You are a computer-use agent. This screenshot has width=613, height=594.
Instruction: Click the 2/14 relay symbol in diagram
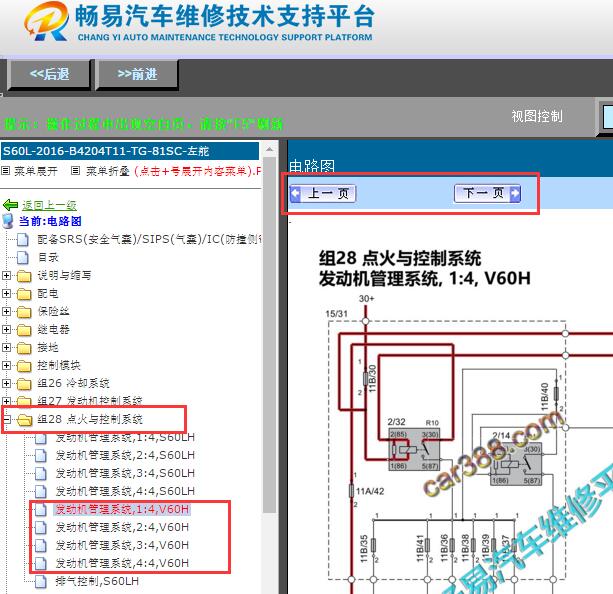(x=516, y=464)
